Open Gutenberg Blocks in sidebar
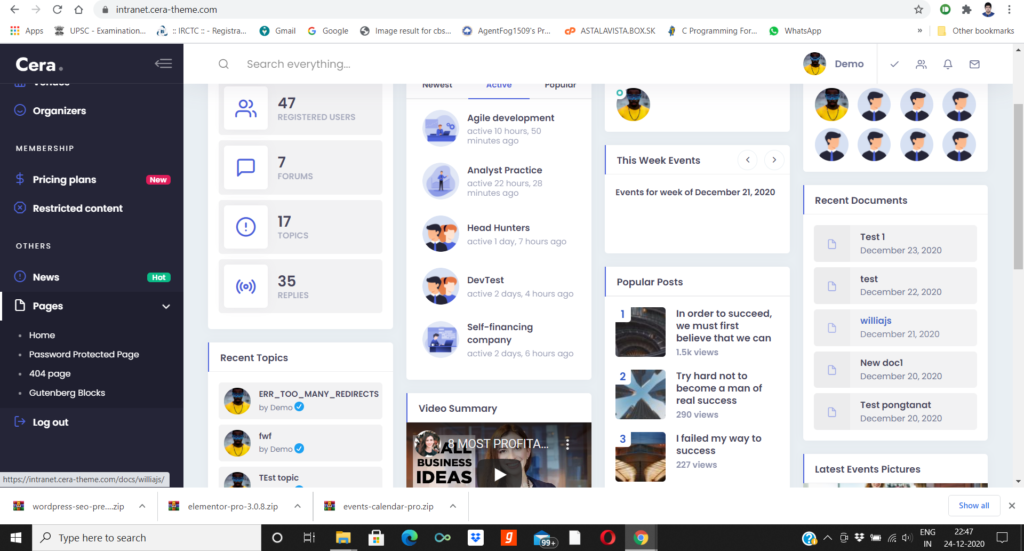 67,392
